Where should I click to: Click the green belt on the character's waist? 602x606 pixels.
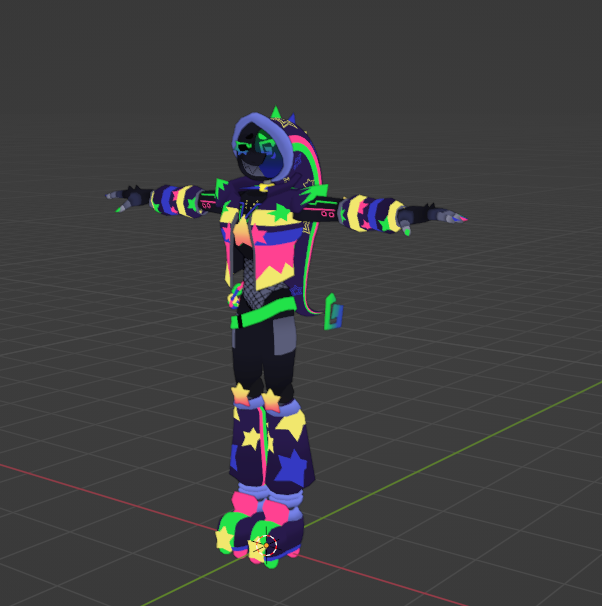click(263, 313)
